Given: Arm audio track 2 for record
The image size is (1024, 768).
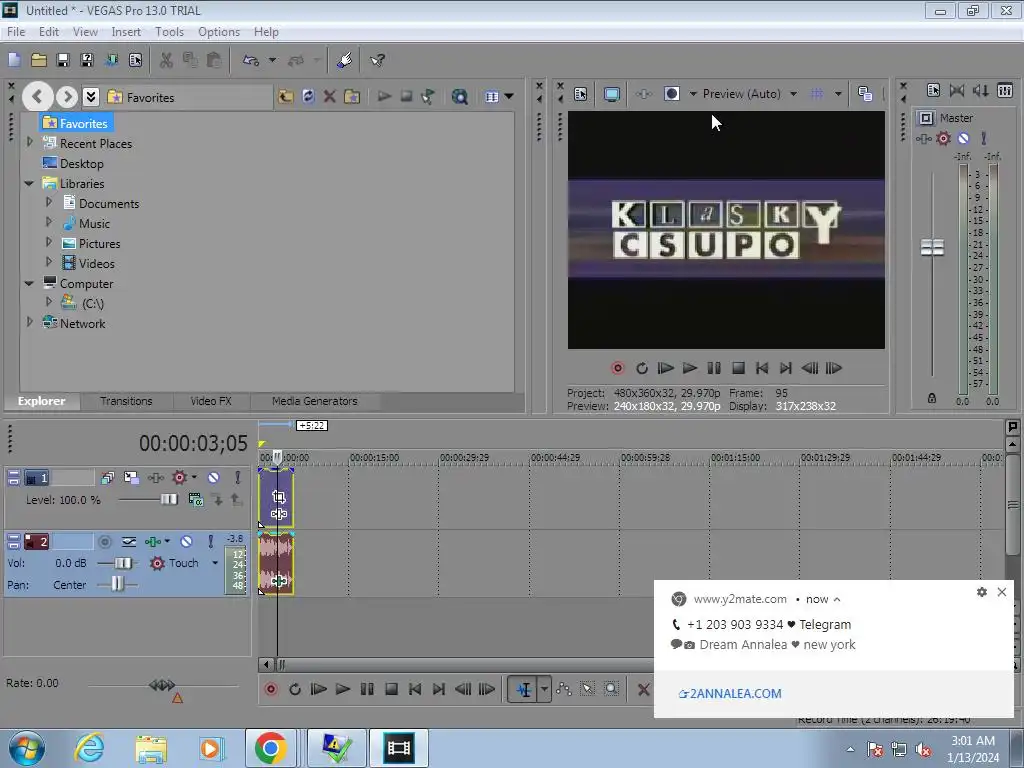Looking at the screenshot, I should [104, 541].
